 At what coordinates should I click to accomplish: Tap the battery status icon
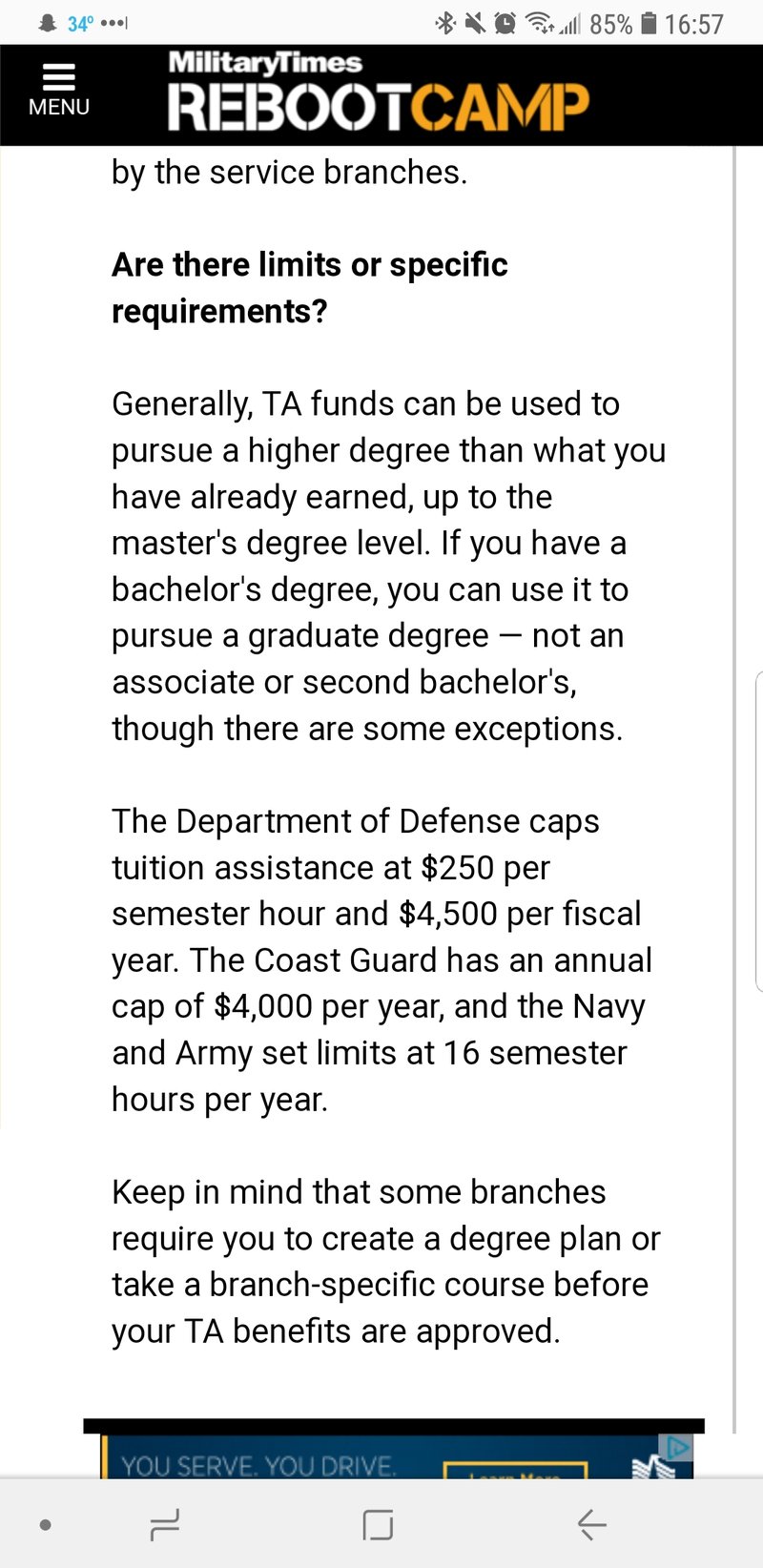(649, 24)
